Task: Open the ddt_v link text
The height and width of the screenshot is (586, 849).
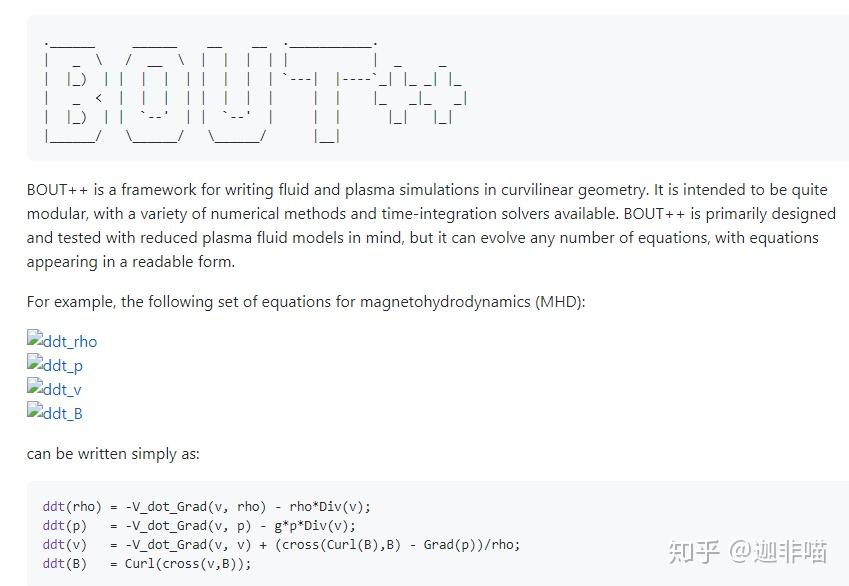Action: point(63,390)
